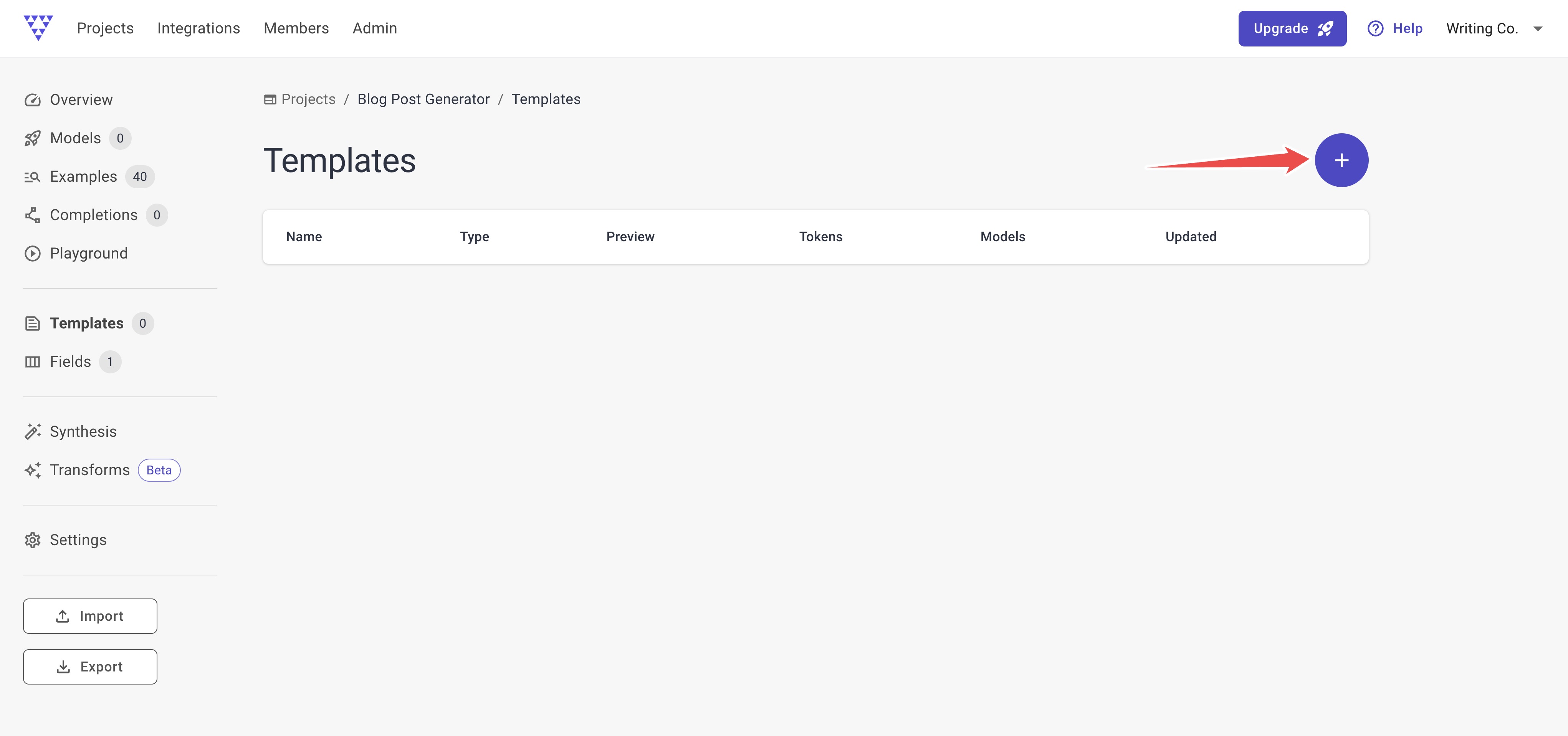Open Examples in the sidebar
The image size is (1568, 736).
tap(83, 177)
